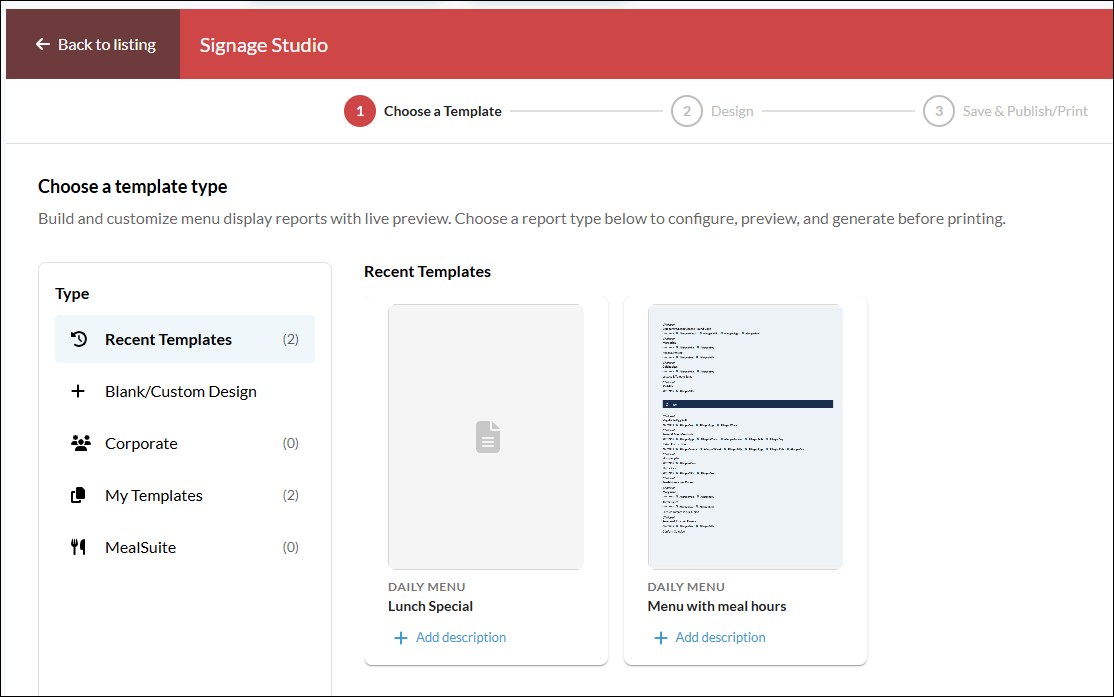Click step 1 Choose a Template

click(x=423, y=111)
